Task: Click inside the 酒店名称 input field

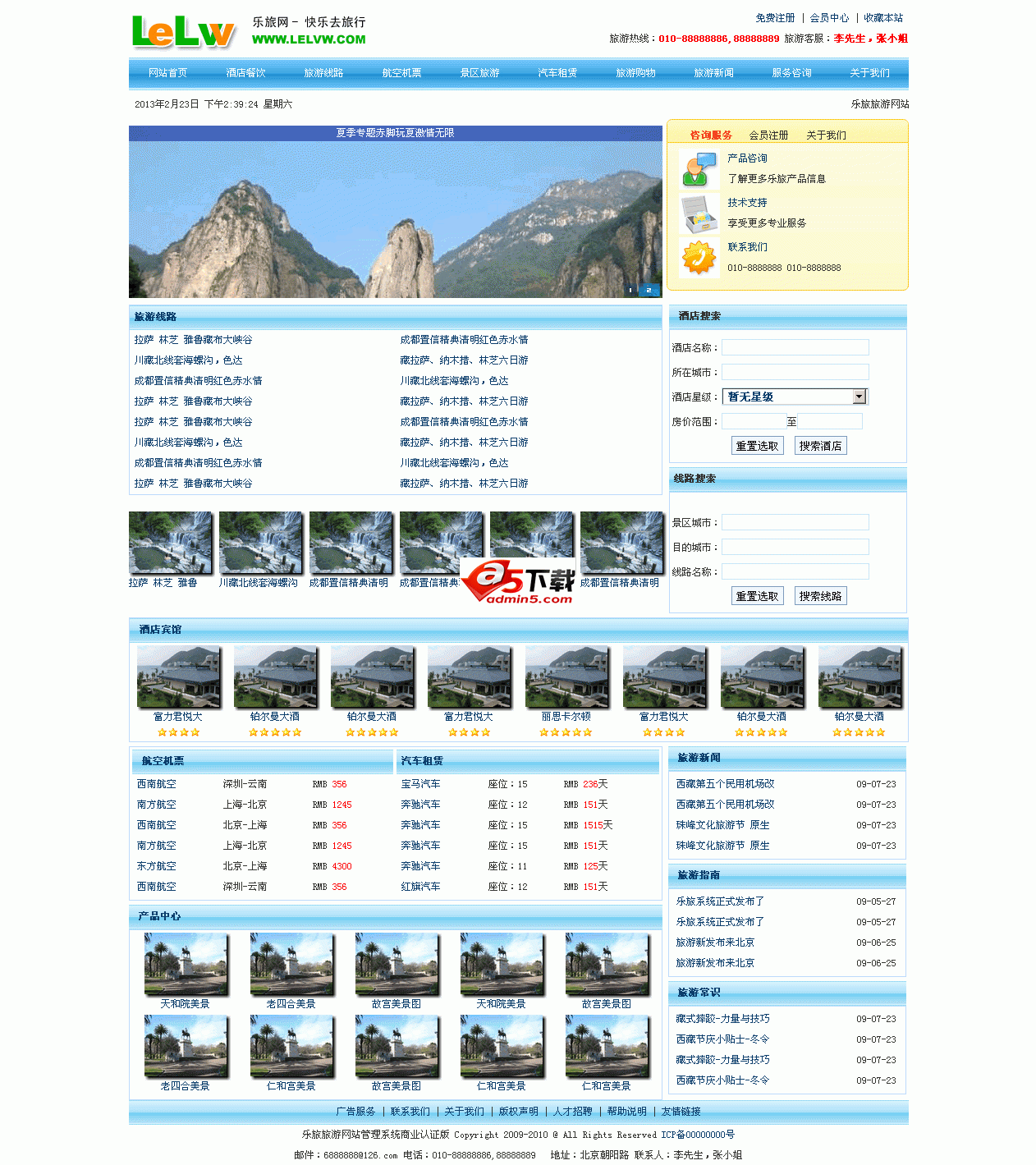Action: pyautogui.click(x=794, y=347)
